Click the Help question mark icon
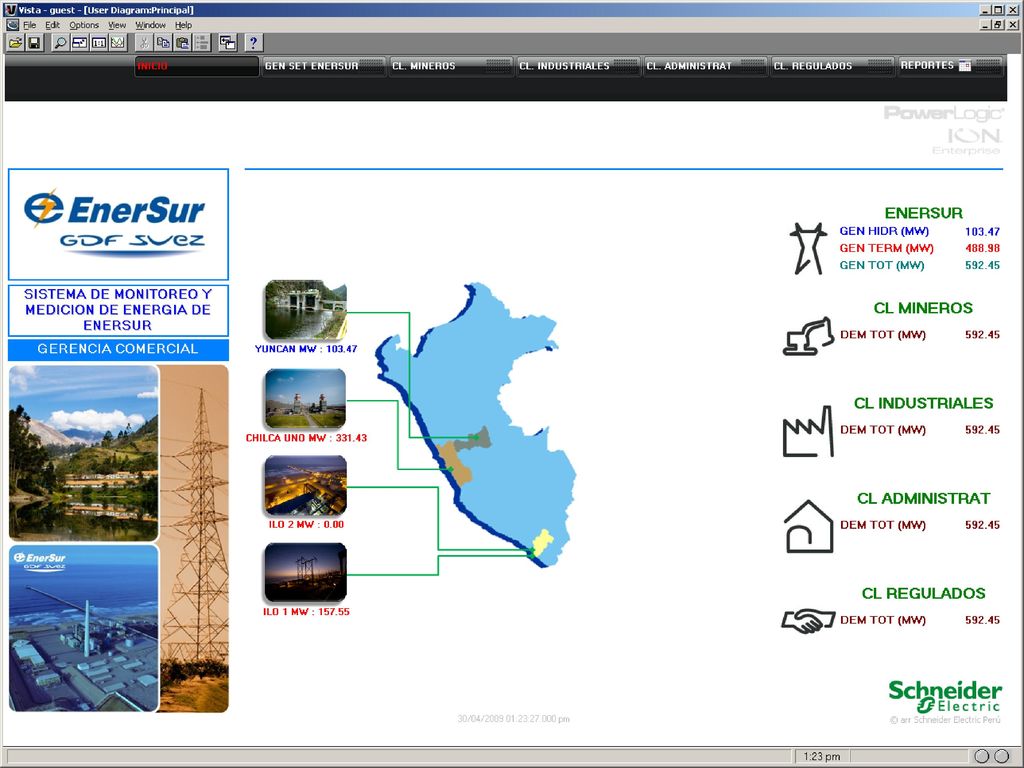The width and height of the screenshot is (1024, 768). pyautogui.click(x=253, y=43)
